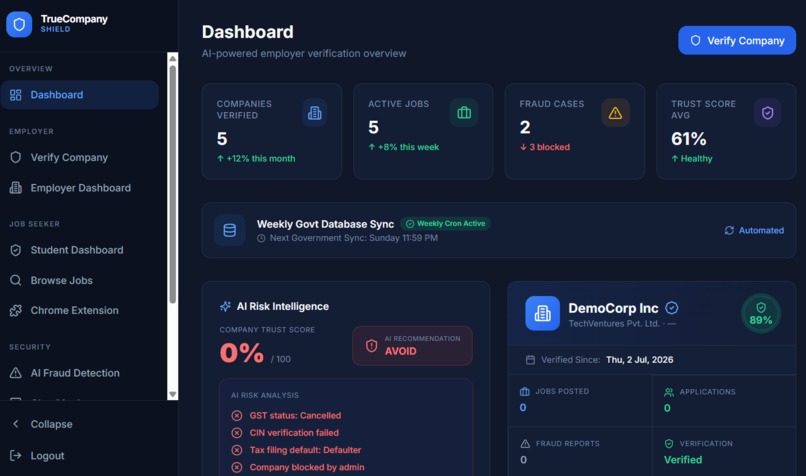This screenshot has height=476, width=806.
Task: Click the '3 blocked' text
Action: 549,147
